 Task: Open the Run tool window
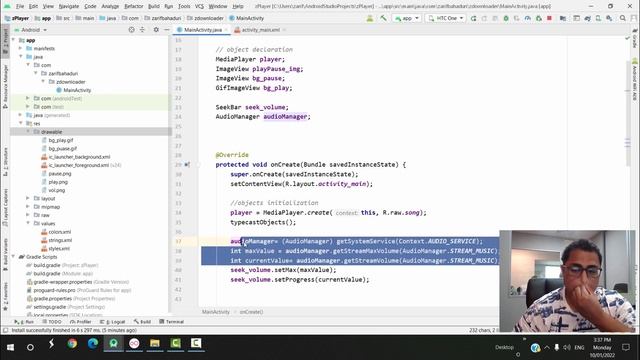(x=24, y=322)
